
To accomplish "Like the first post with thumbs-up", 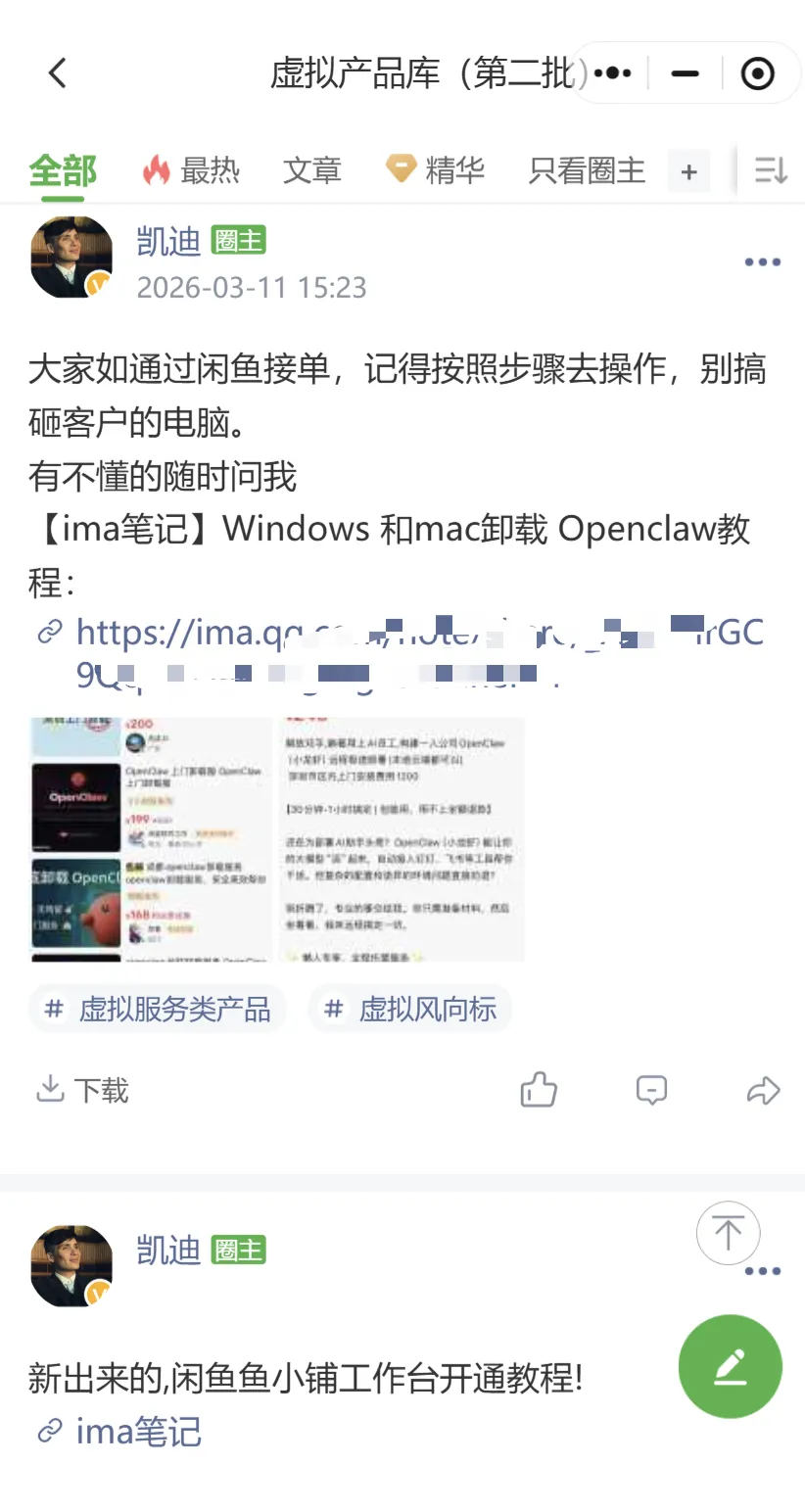I will [x=539, y=1089].
